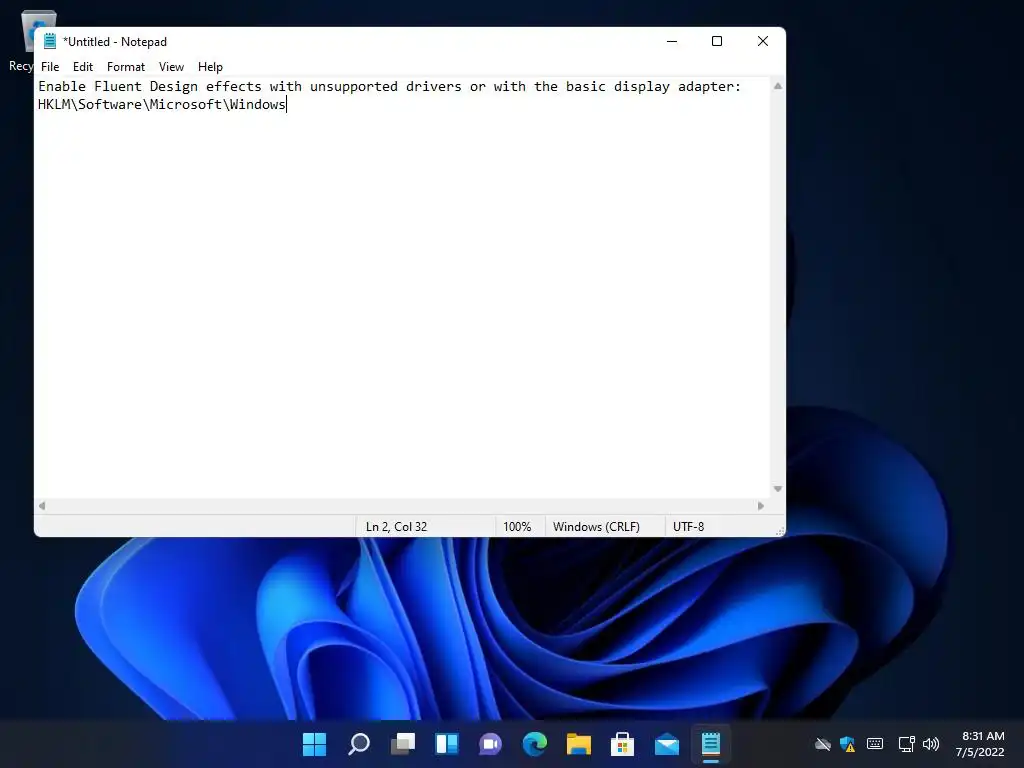Click the vertical scrollbar down arrow
The height and width of the screenshot is (768, 1024).
pos(778,489)
